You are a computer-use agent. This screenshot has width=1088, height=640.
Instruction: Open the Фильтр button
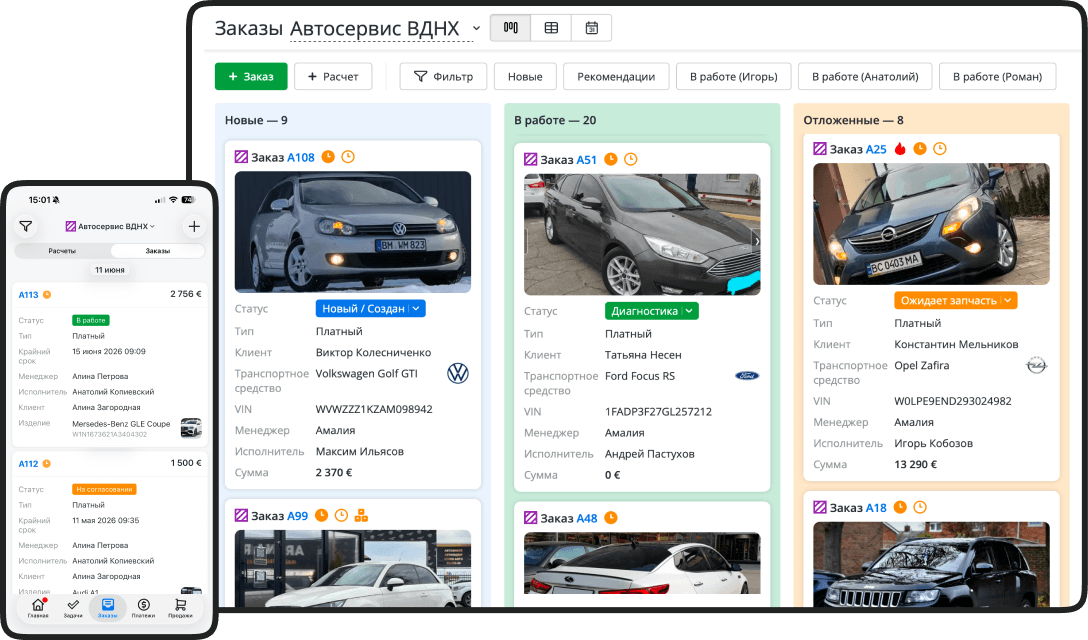(x=443, y=76)
